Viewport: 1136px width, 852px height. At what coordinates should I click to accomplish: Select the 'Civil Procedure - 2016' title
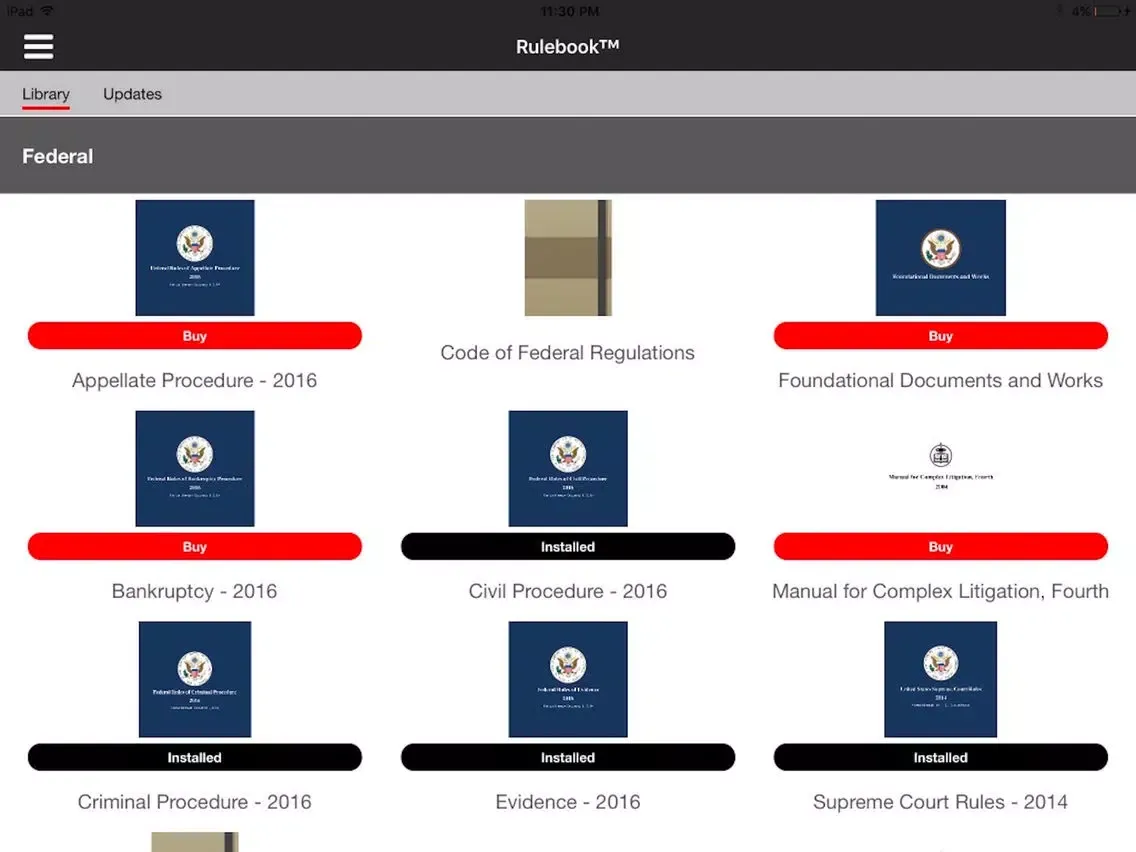[x=568, y=591]
